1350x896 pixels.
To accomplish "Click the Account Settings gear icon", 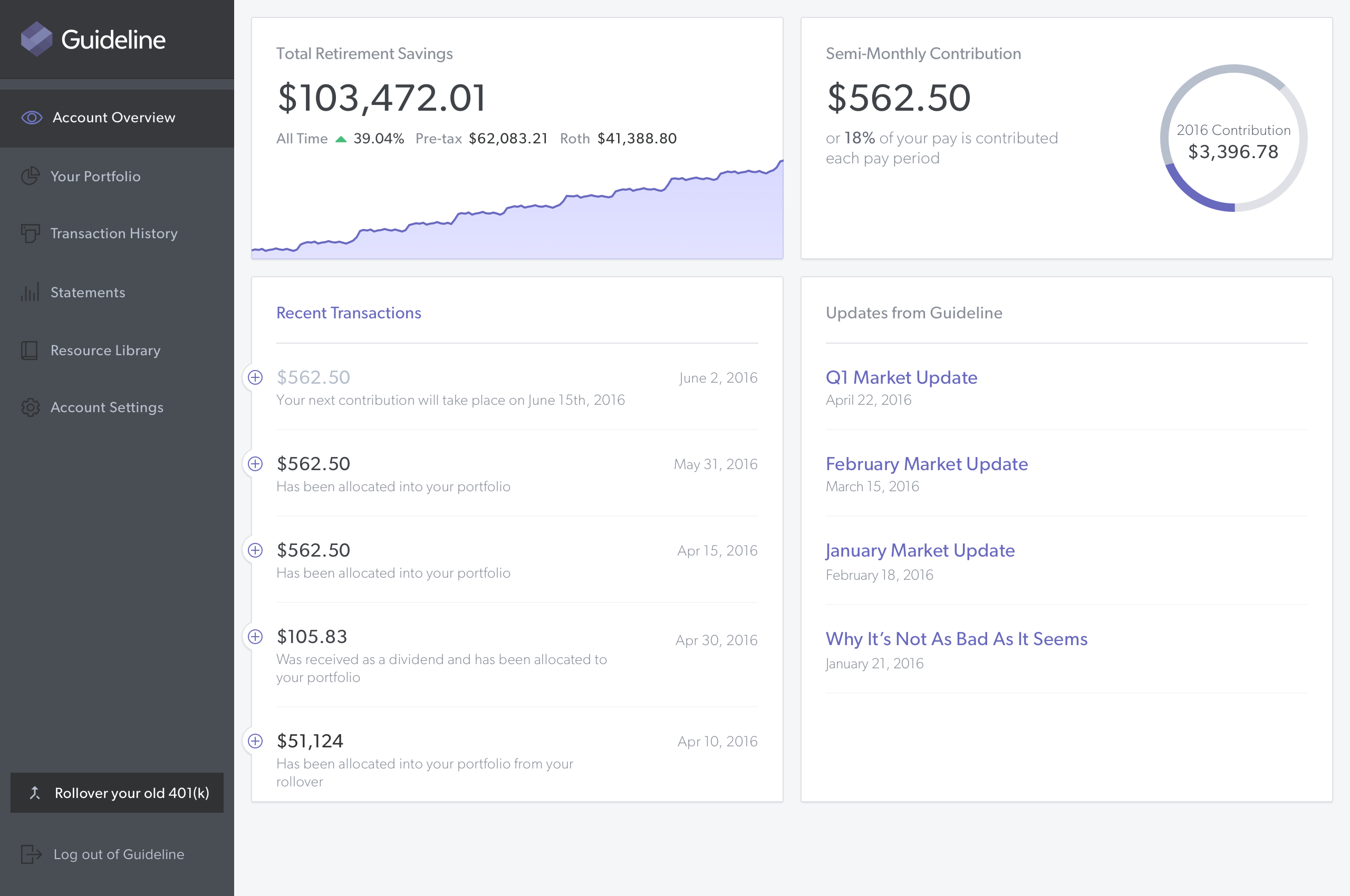I will coord(30,407).
